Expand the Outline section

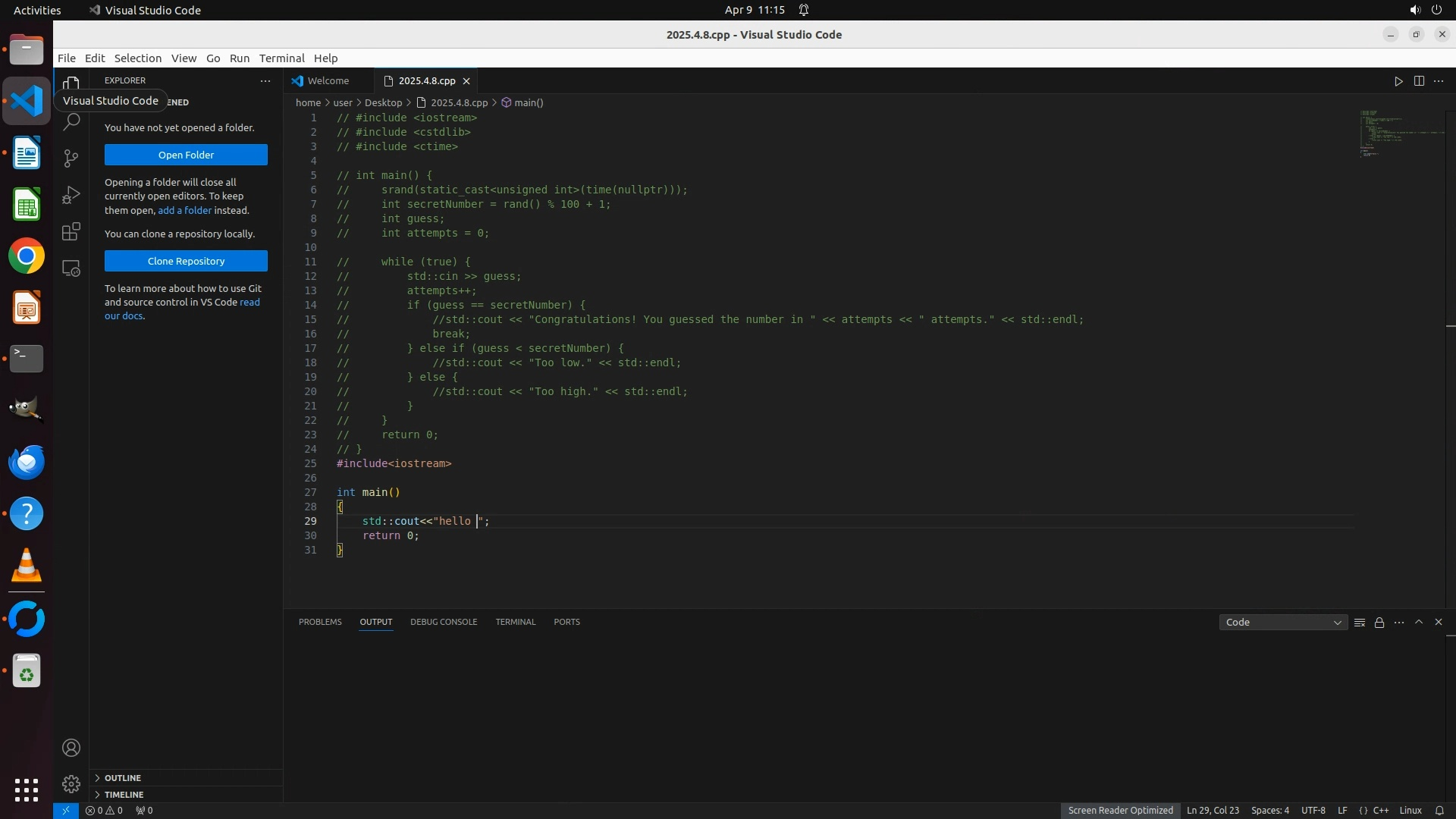click(x=123, y=778)
